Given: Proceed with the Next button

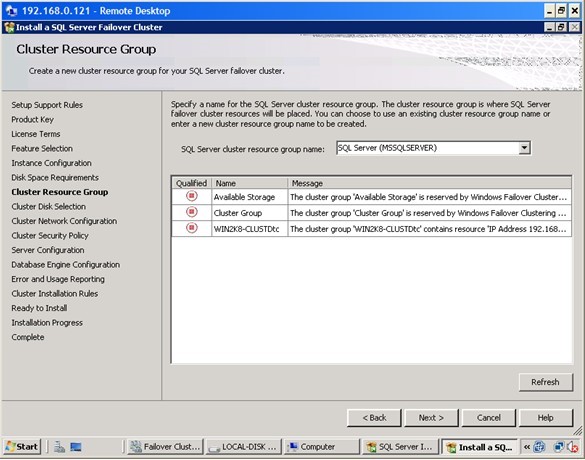Looking at the screenshot, I should click(x=431, y=418).
